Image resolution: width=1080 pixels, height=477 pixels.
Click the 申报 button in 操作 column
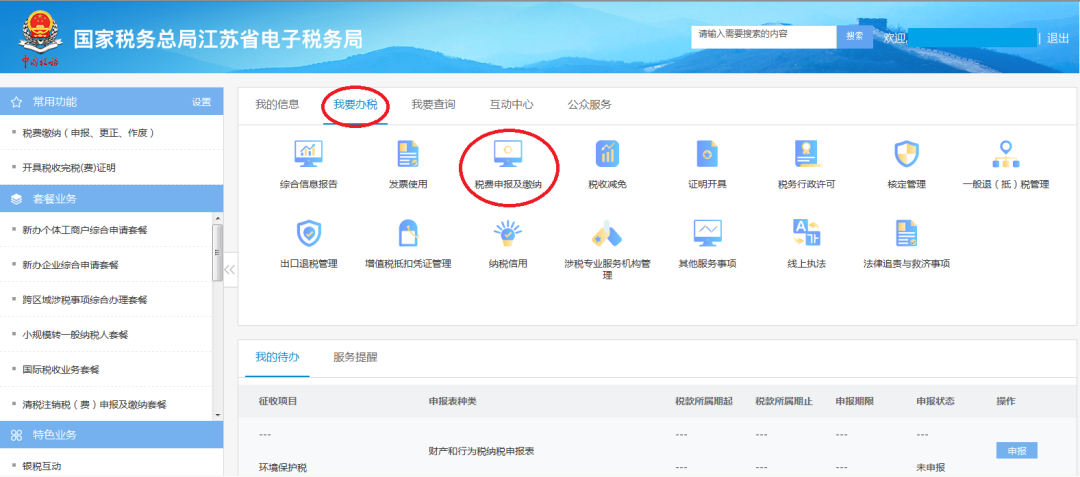point(1016,451)
